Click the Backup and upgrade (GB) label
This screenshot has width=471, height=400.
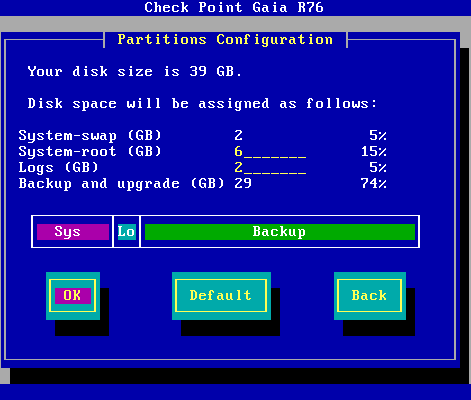tap(122, 184)
